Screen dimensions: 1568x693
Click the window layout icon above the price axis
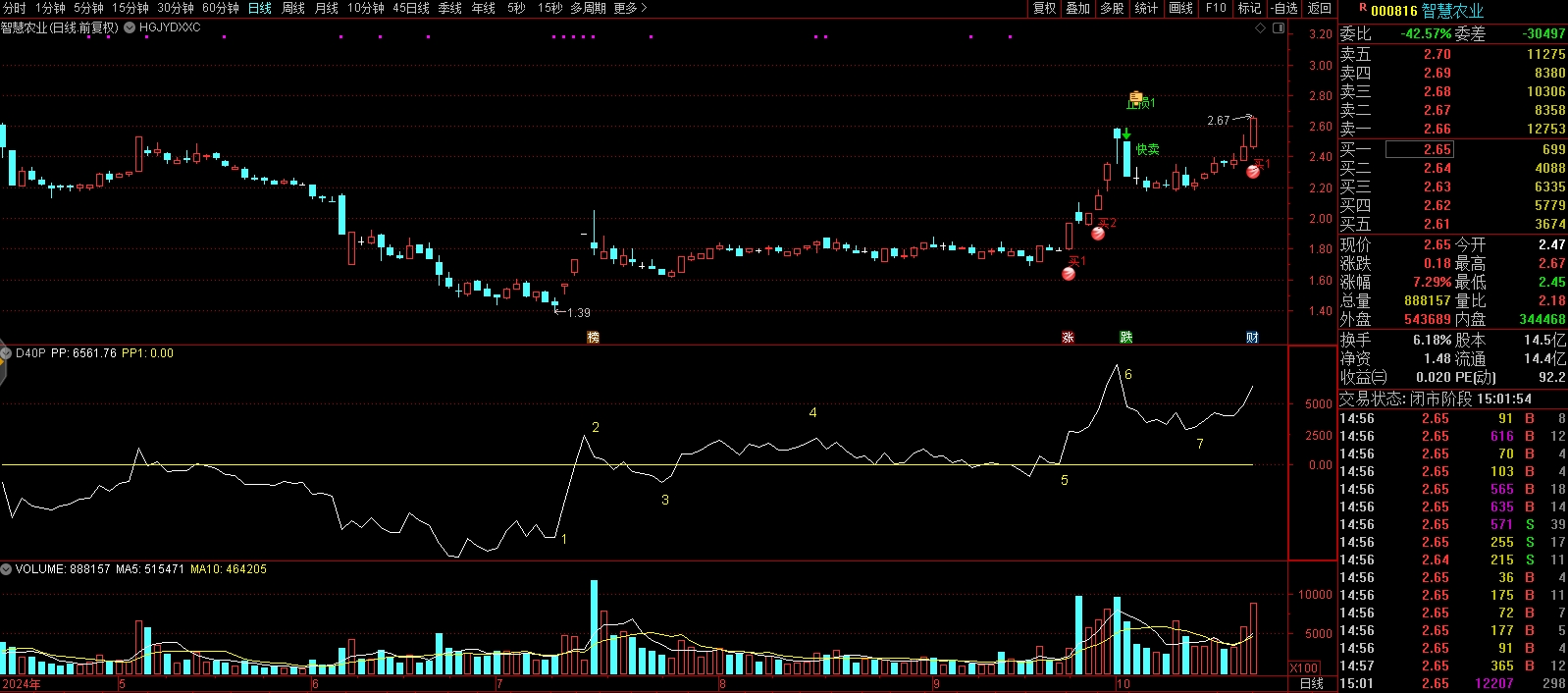1279,27
